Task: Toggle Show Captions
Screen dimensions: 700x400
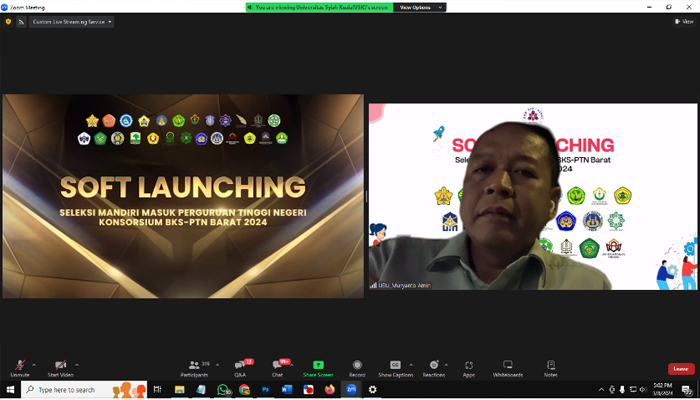Action: pyautogui.click(x=395, y=368)
